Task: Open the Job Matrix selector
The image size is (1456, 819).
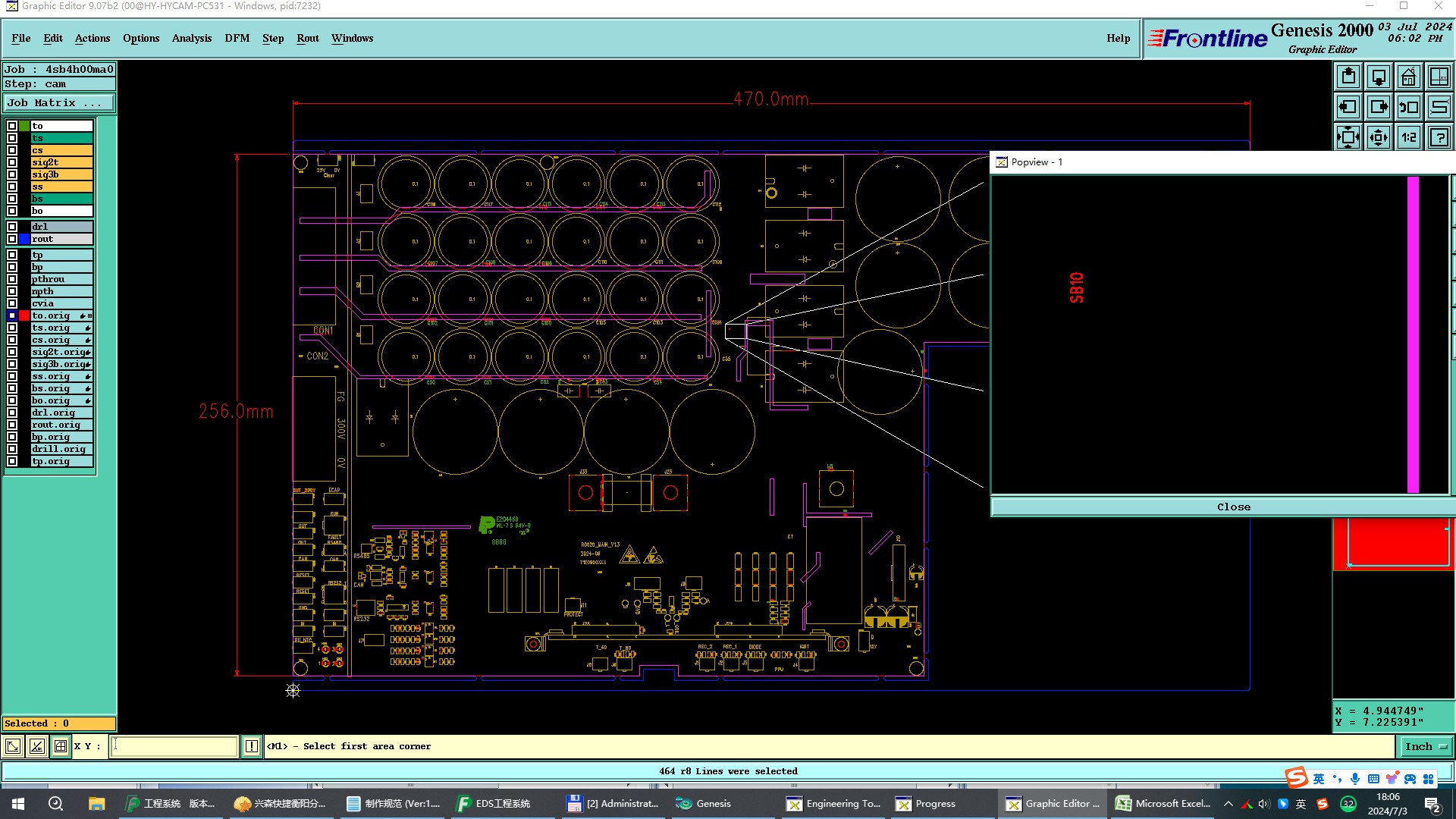Action: click(59, 103)
